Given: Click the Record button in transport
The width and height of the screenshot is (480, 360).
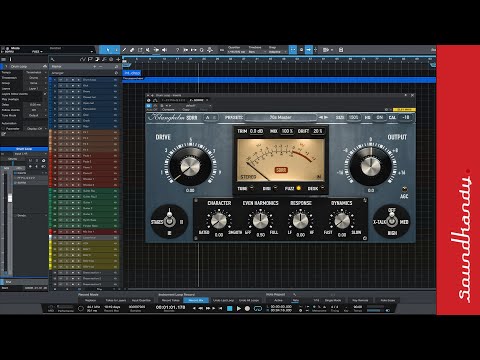Looking at the screenshot, I should 247,309.
